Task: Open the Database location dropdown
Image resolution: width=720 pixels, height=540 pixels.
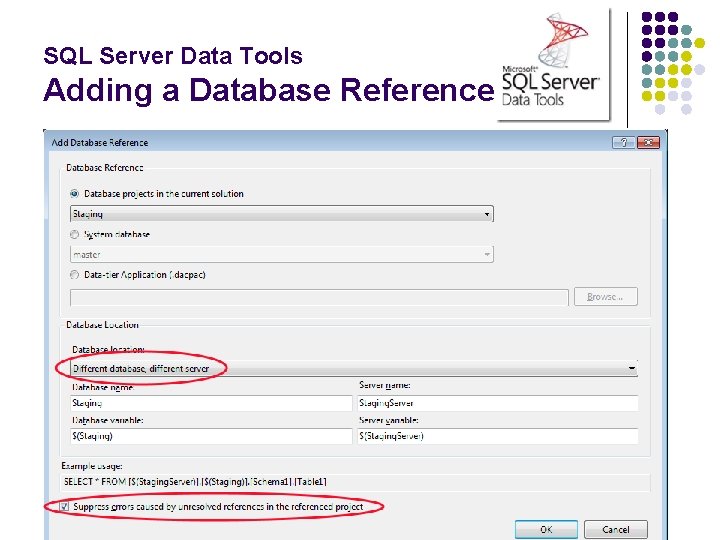Action: pyautogui.click(x=354, y=368)
